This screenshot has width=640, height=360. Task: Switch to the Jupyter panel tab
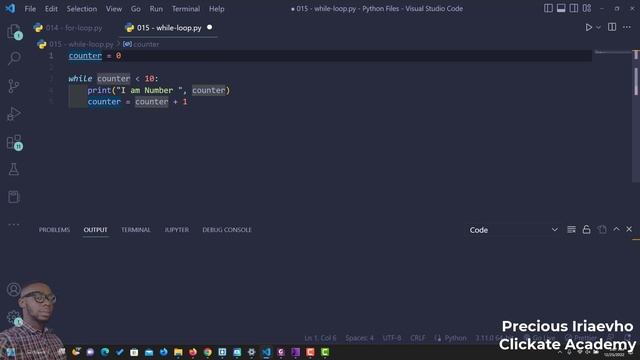point(177,230)
